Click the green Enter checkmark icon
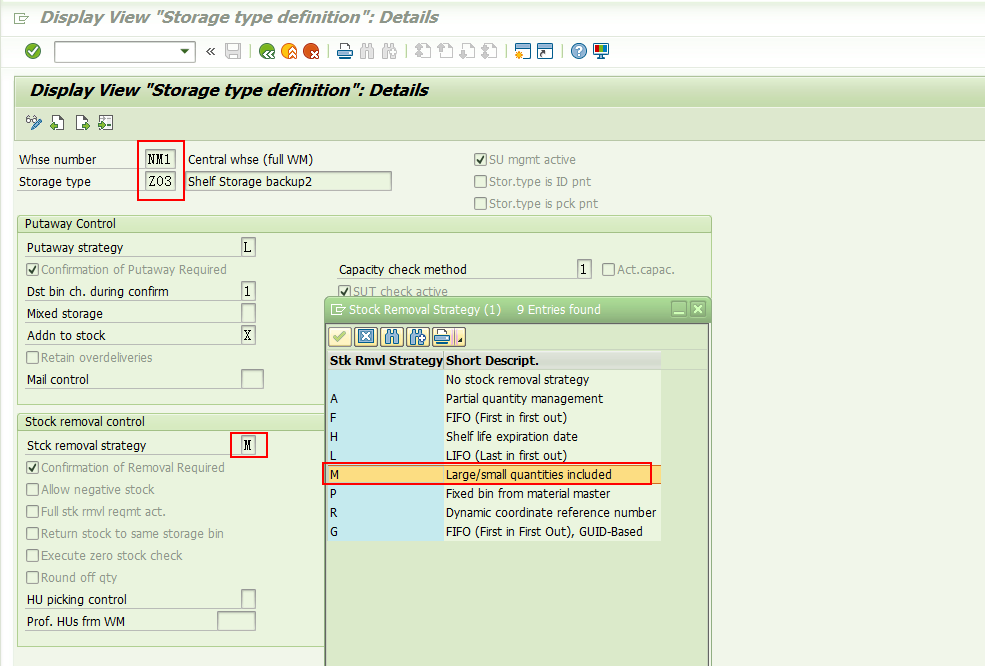This screenshot has width=985, height=666. (x=33, y=51)
